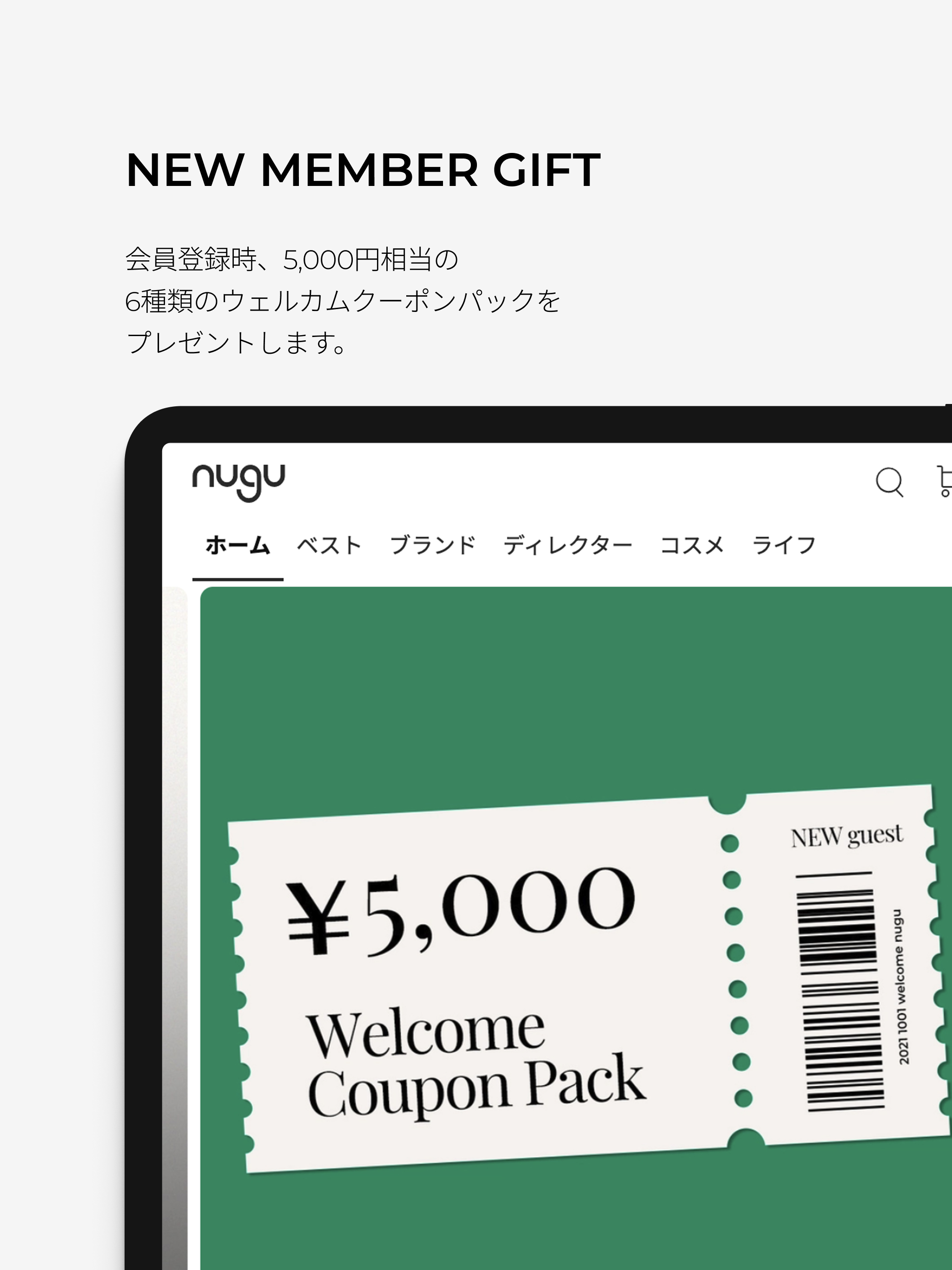Click the NEW MEMBER GIFT heading
The image size is (952, 1270).
point(363,170)
